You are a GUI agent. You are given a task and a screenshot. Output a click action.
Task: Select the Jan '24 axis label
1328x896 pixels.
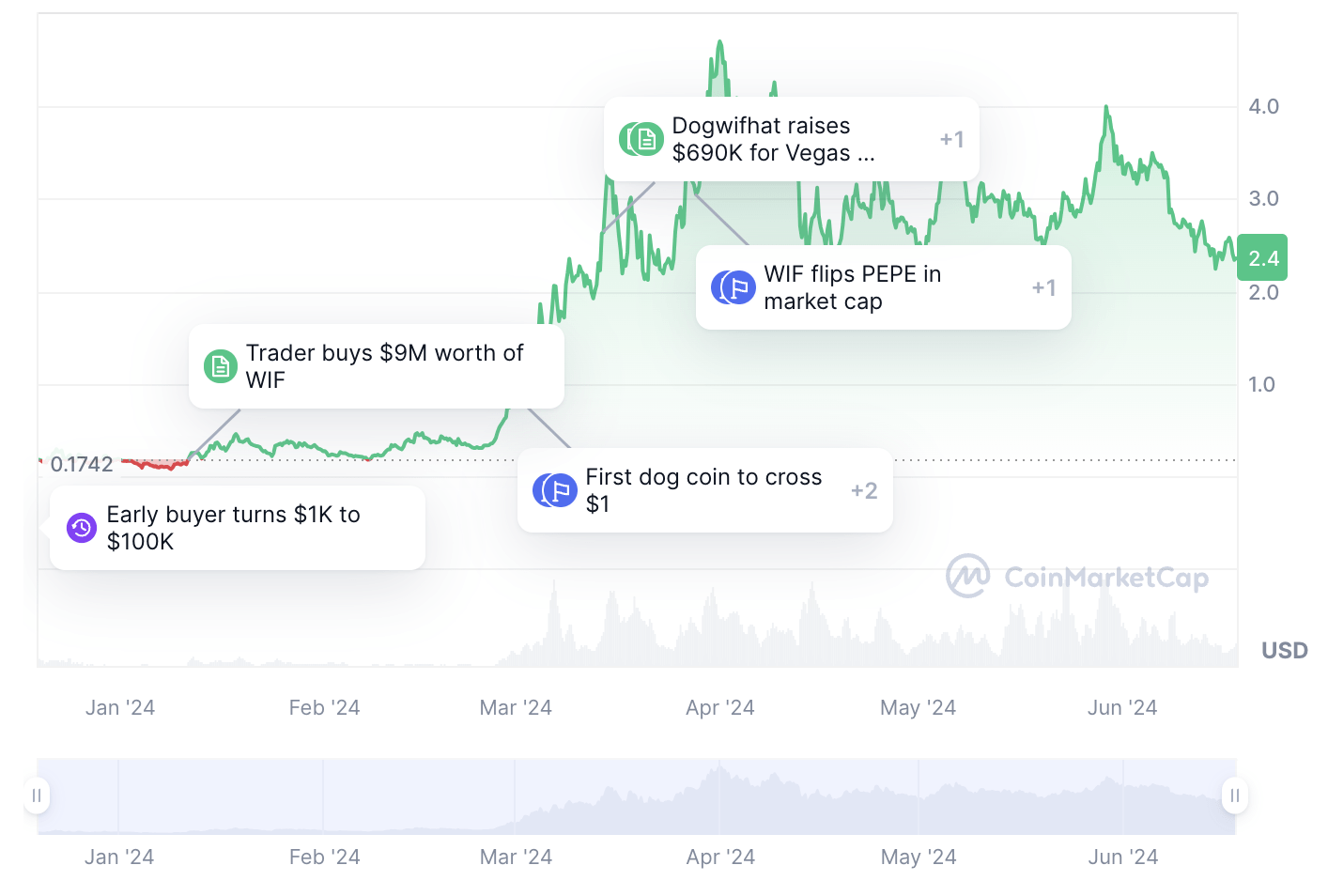pos(119,706)
